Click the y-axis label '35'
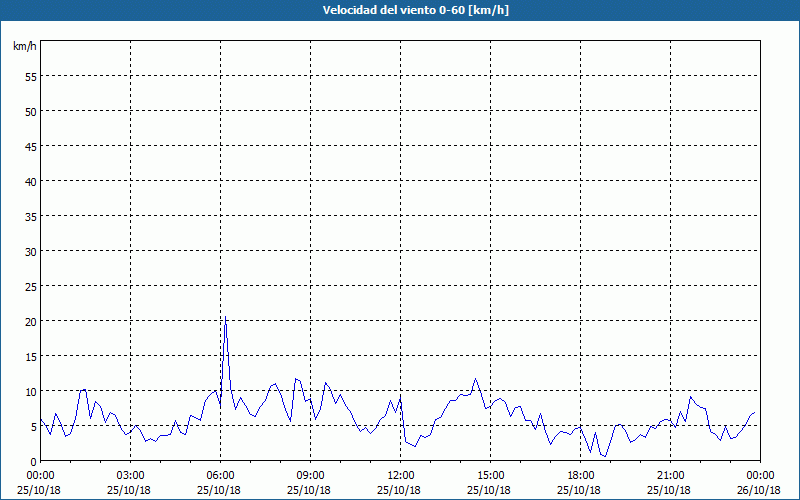This screenshot has width=800, height=500. pyautogui.click(x=31, y=217)
